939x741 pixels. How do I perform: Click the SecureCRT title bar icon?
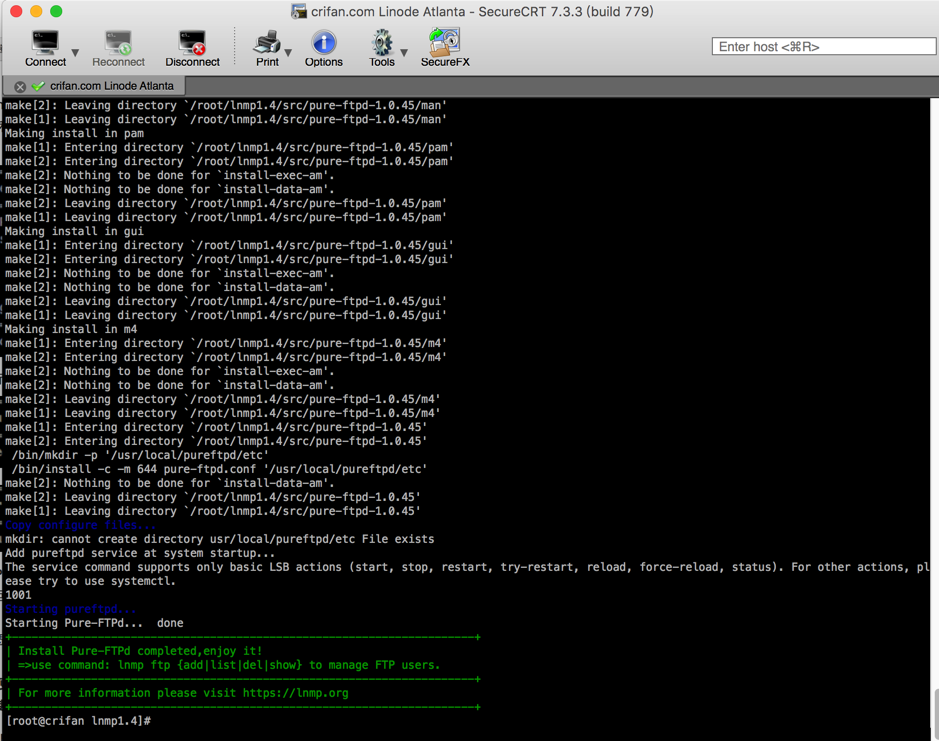[298, 11]
